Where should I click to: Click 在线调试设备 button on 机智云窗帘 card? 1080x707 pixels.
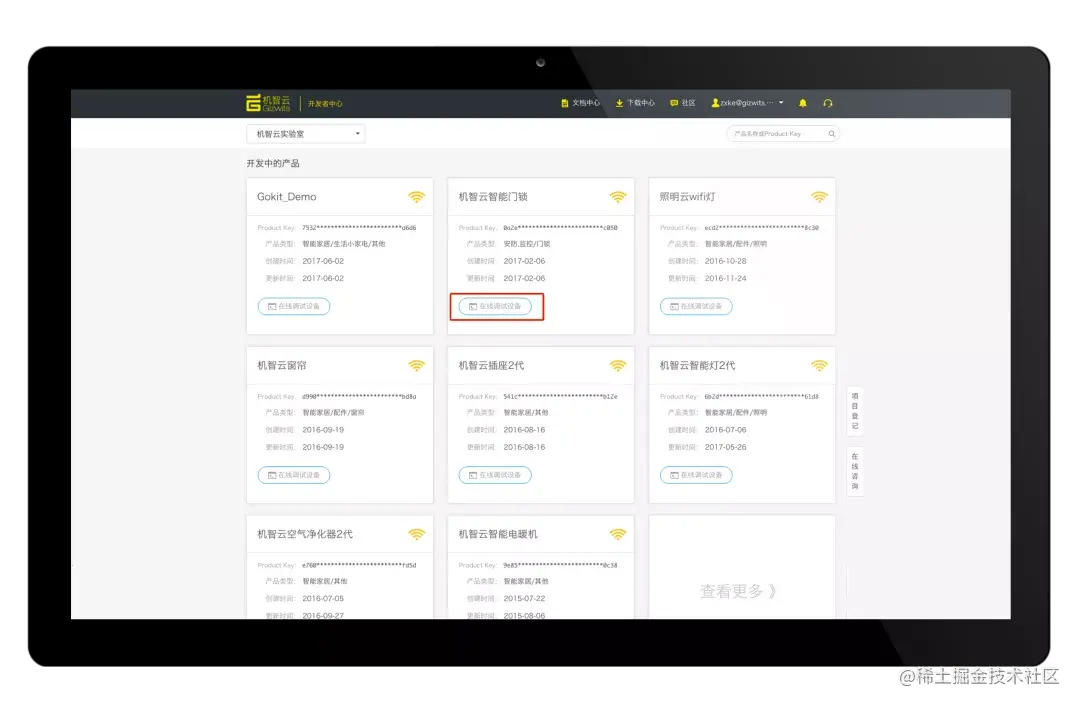tap(294, 475)
